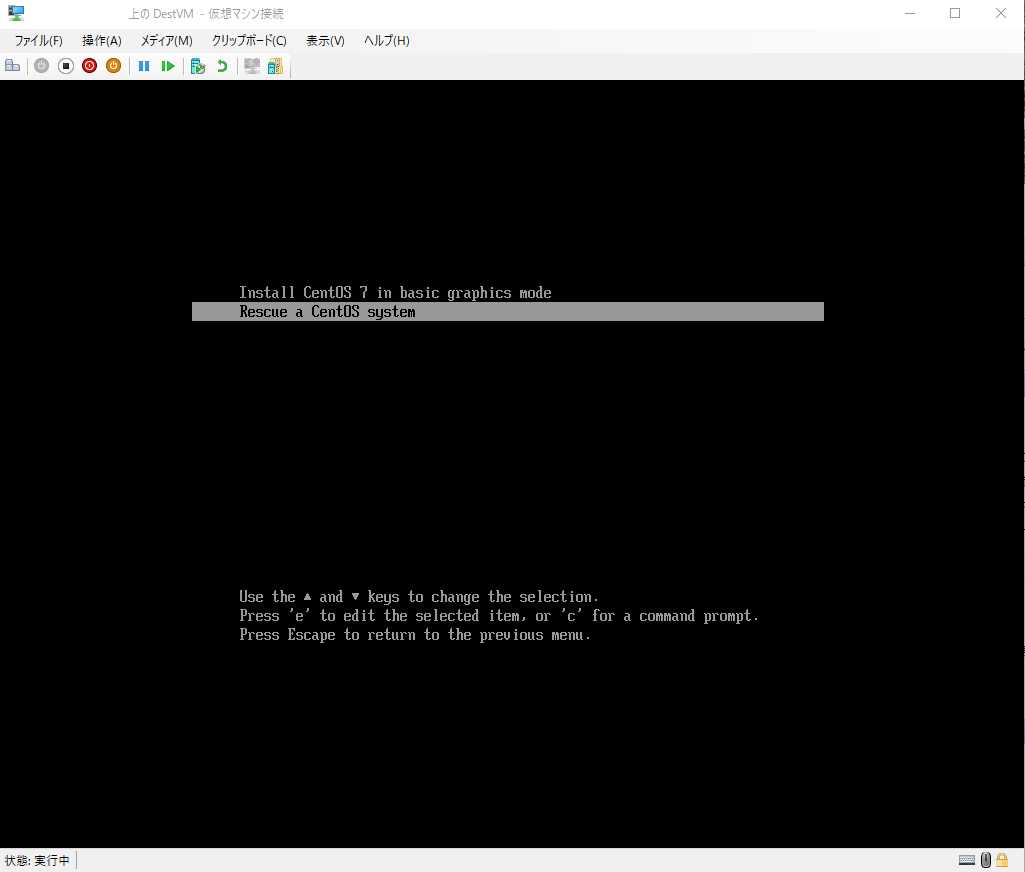Screen dimensions: 1025x872
Task: Select the Rescue a CentOS system entry
Action: tap(326, 311)
